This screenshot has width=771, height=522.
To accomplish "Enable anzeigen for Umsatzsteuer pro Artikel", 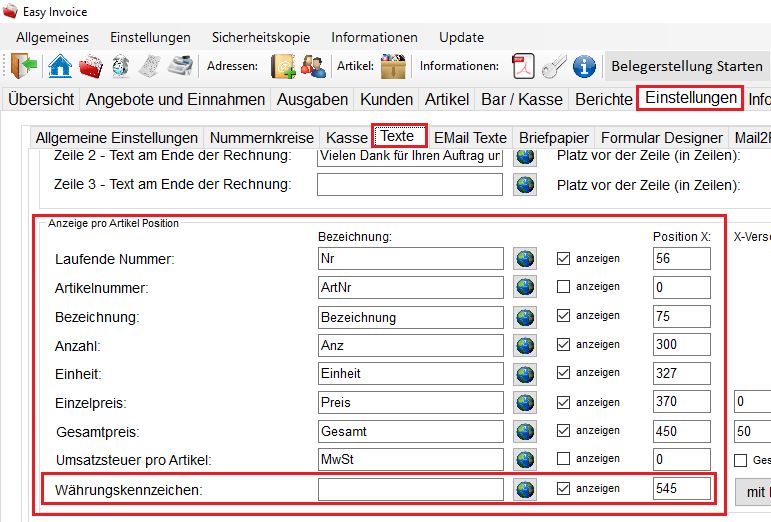I will tap(562, 460).
